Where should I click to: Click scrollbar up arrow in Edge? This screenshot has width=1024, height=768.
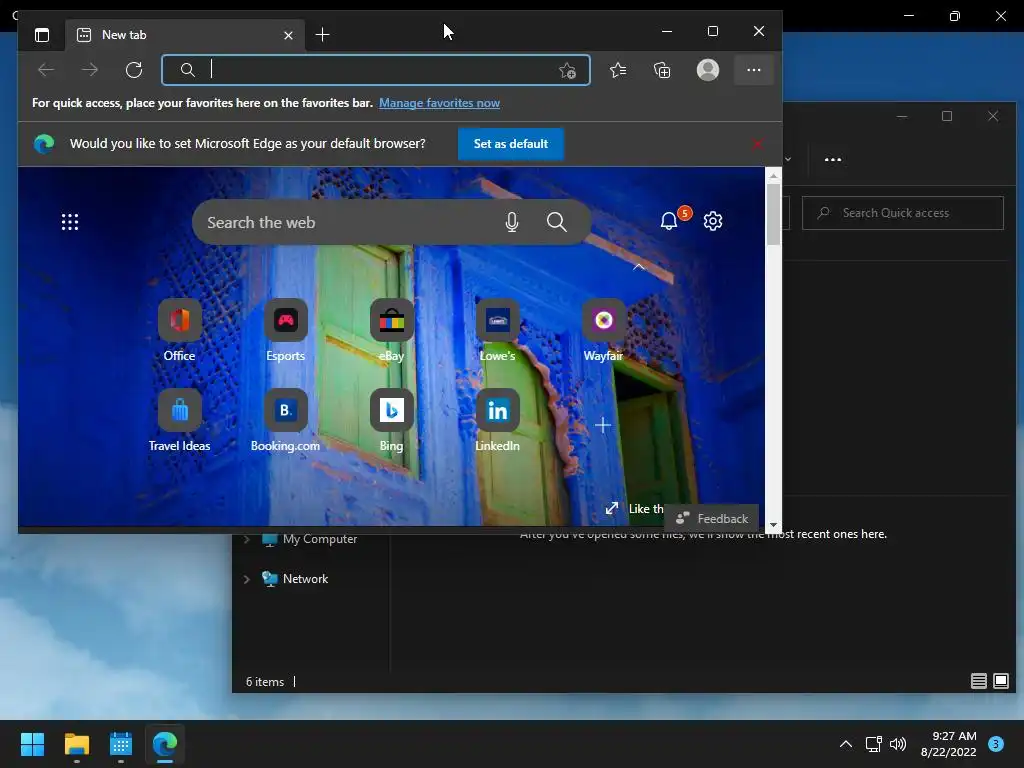coord(773,176)
